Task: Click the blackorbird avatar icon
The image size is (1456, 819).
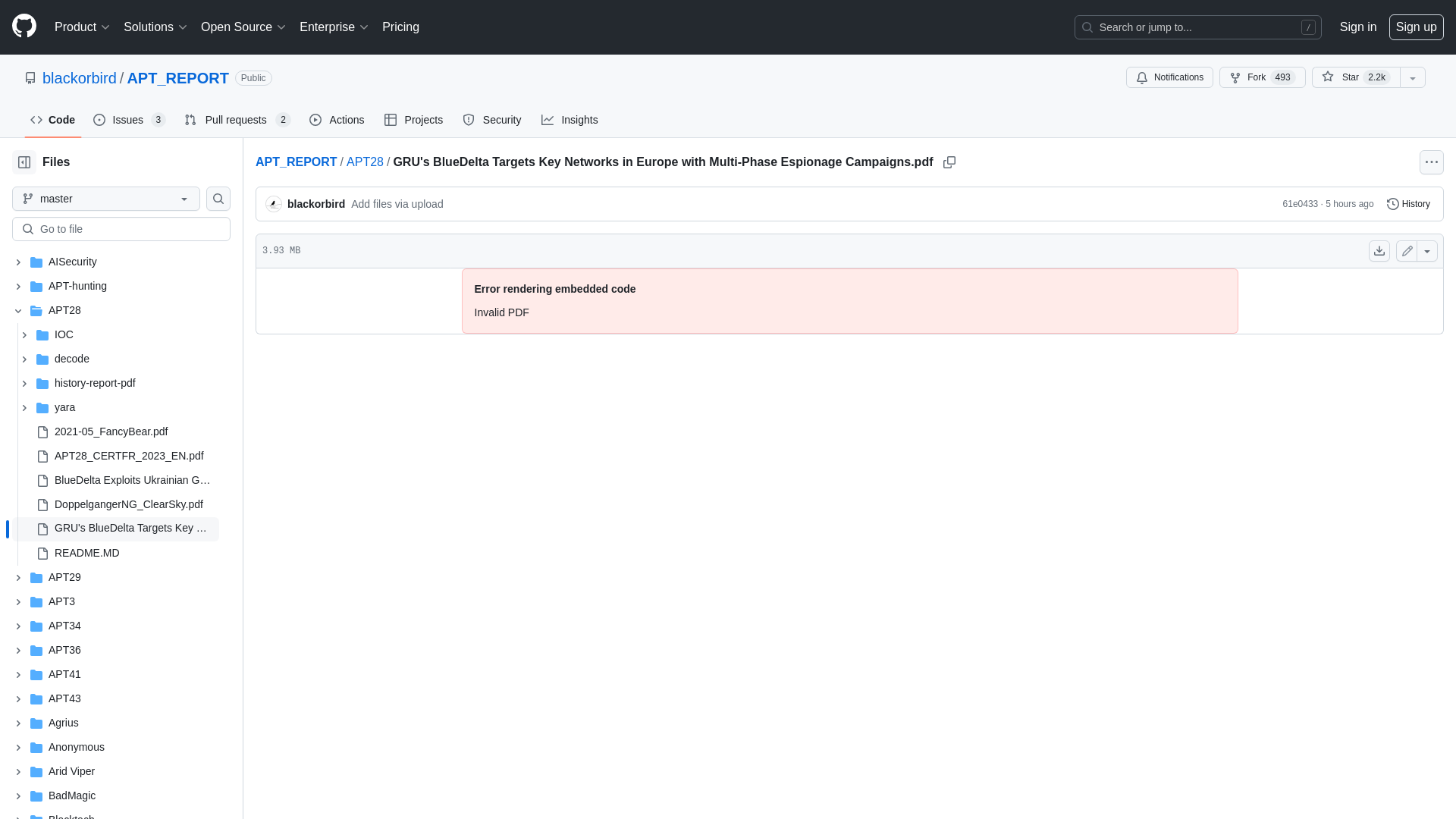Action: click(274, 204)
